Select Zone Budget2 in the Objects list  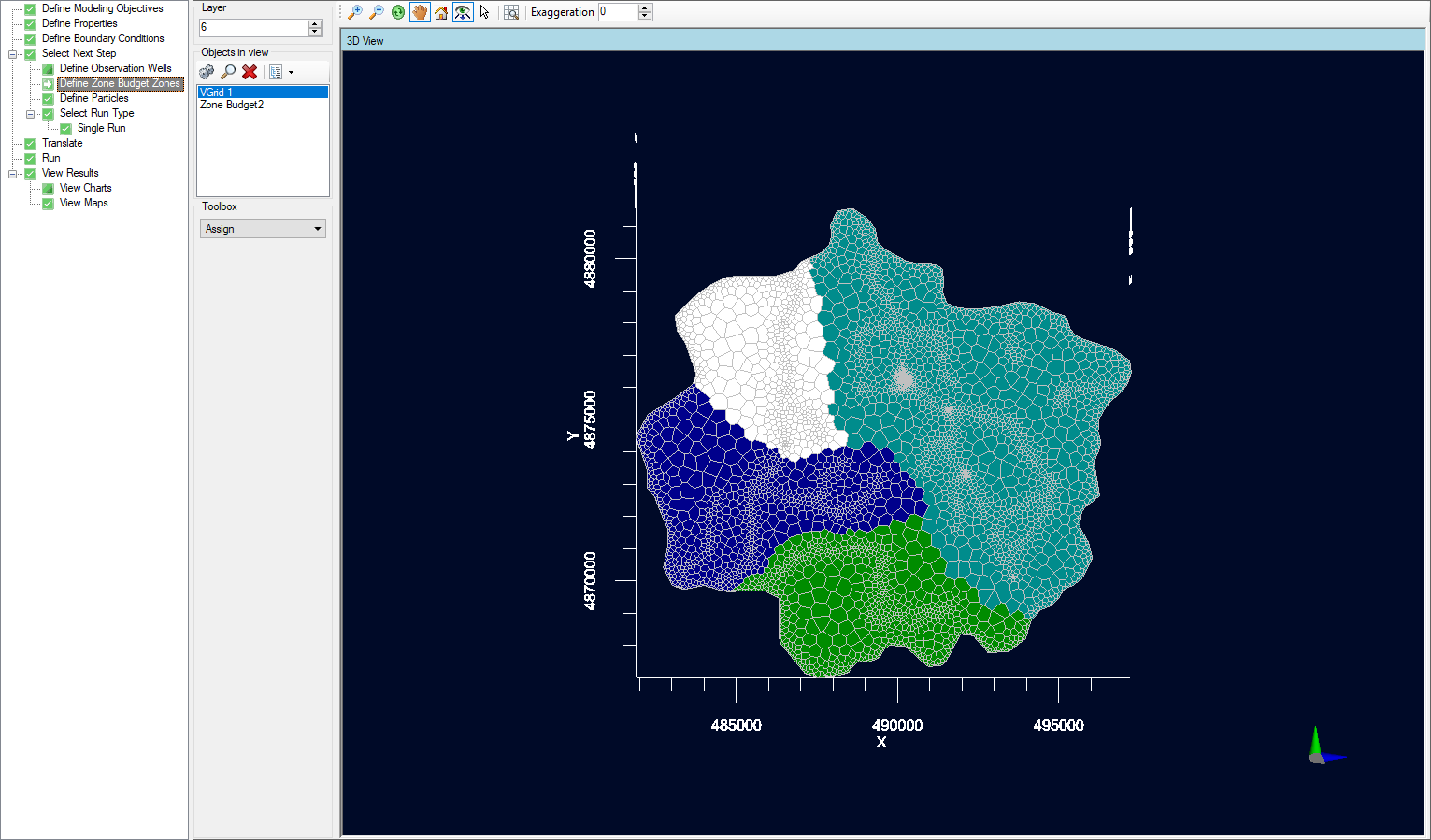click(x=232, y=105)
